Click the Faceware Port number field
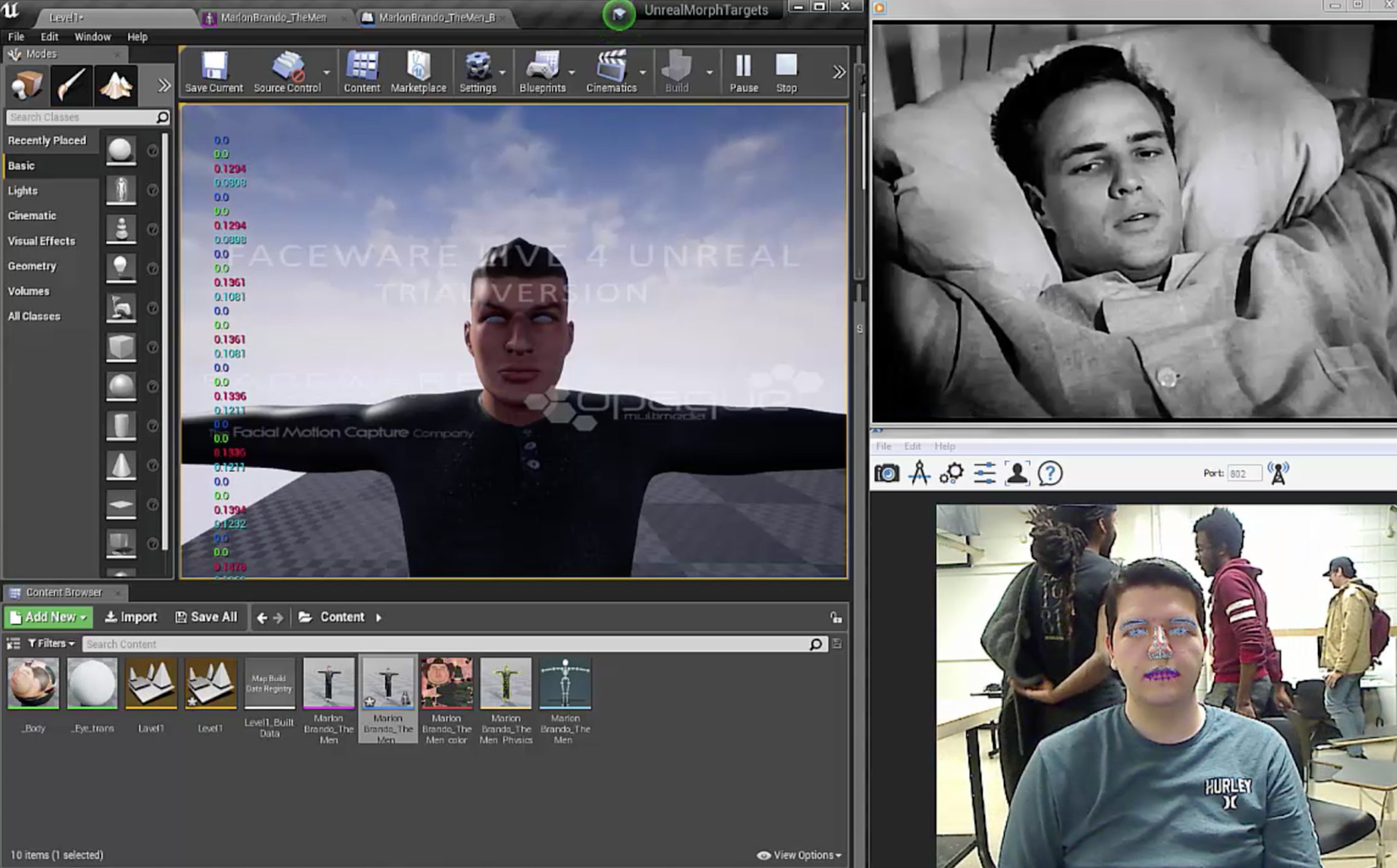Image resolution: width=1397 pixels, height=868 pixels. [x=1245, y=474]
